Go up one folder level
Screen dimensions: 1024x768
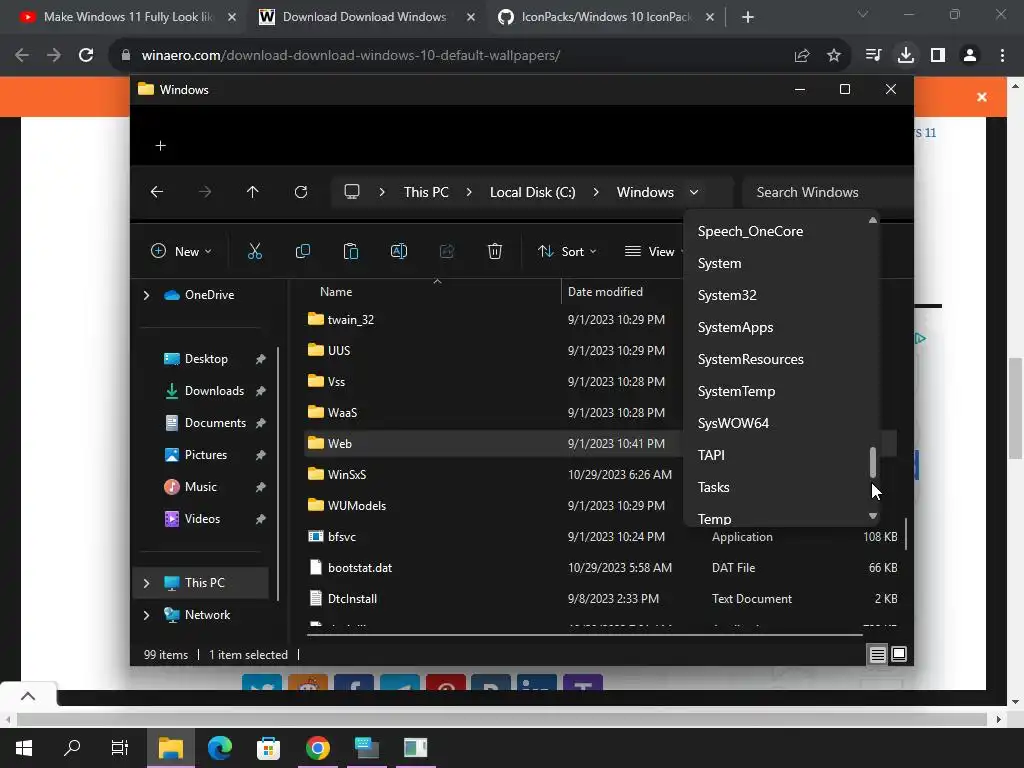point(253,192)
